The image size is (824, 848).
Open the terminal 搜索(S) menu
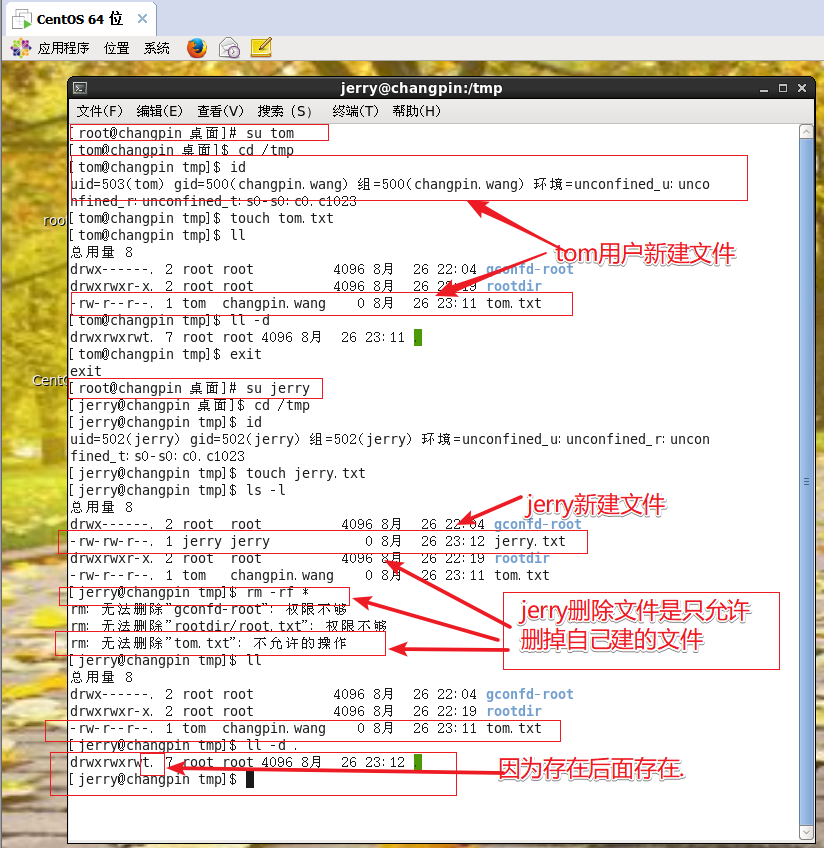coord(284,111)
